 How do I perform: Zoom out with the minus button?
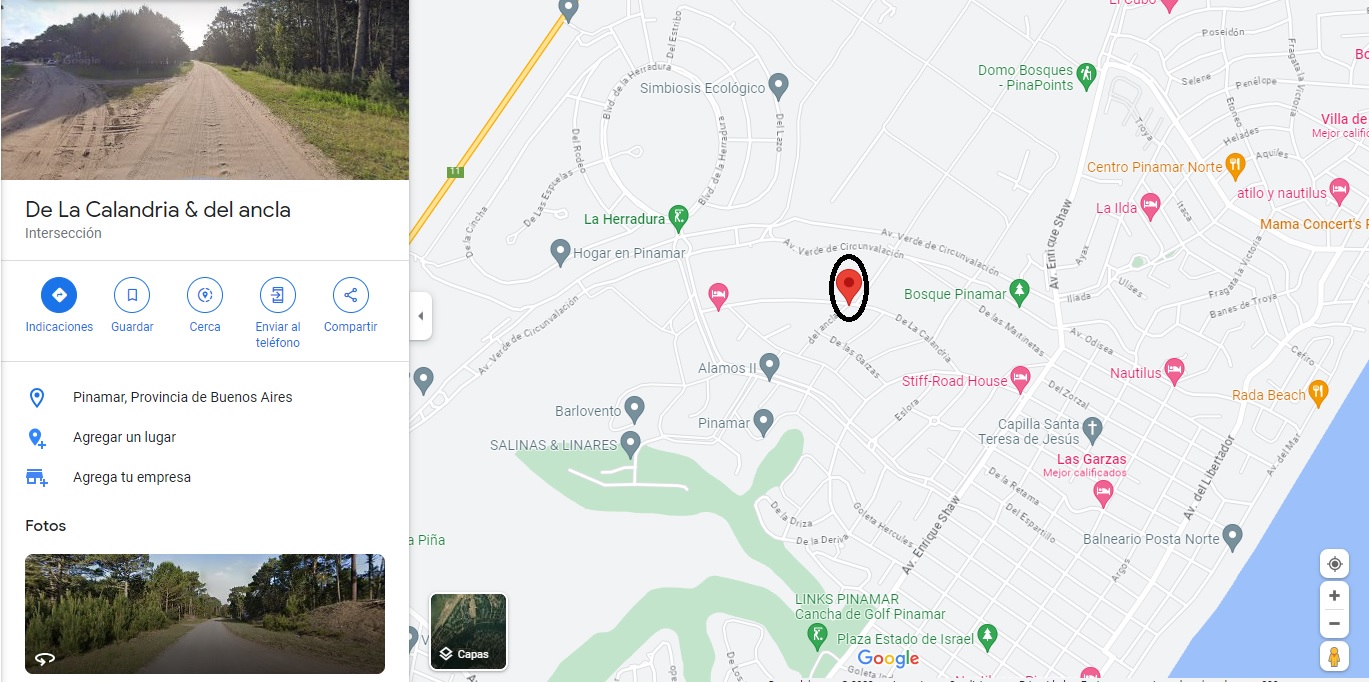pyautogui.click(x=1334, y=624)
